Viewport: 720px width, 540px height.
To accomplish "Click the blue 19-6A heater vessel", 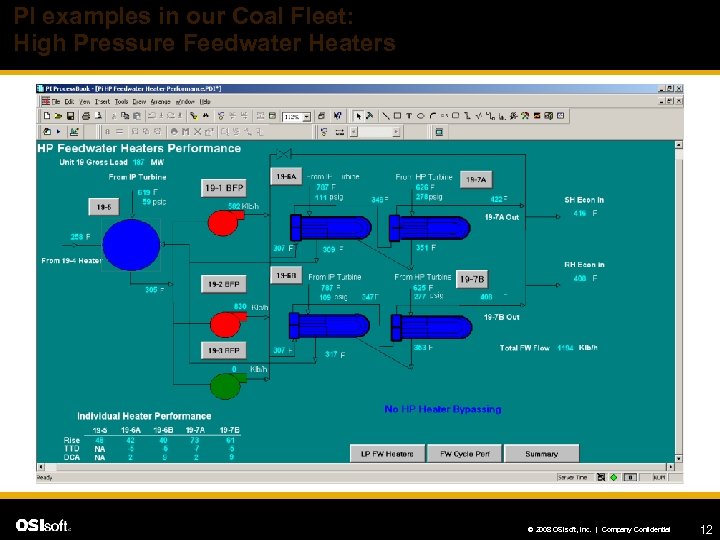I will [331, 228].
